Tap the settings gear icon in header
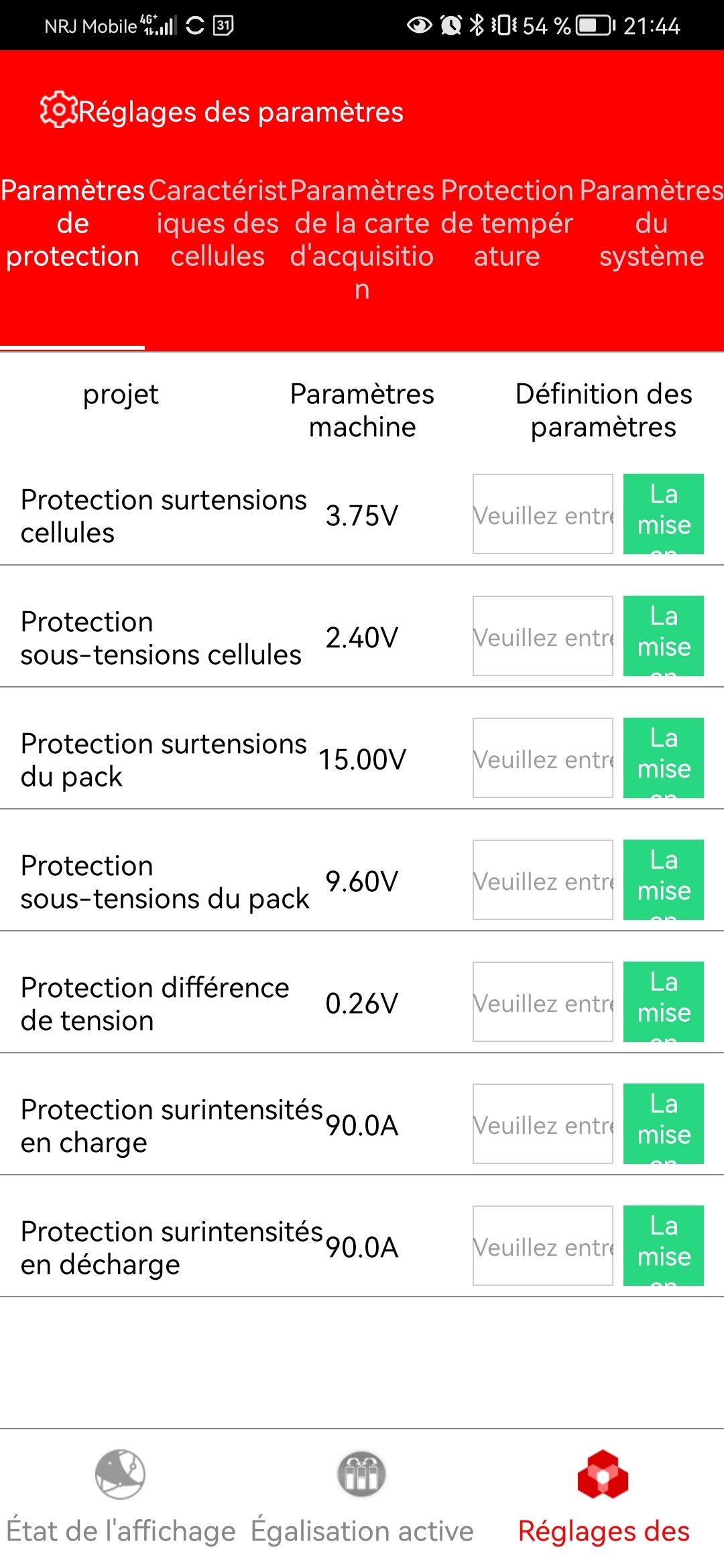Viewport: 724px width, 1568px height. [x=58, y=110]
